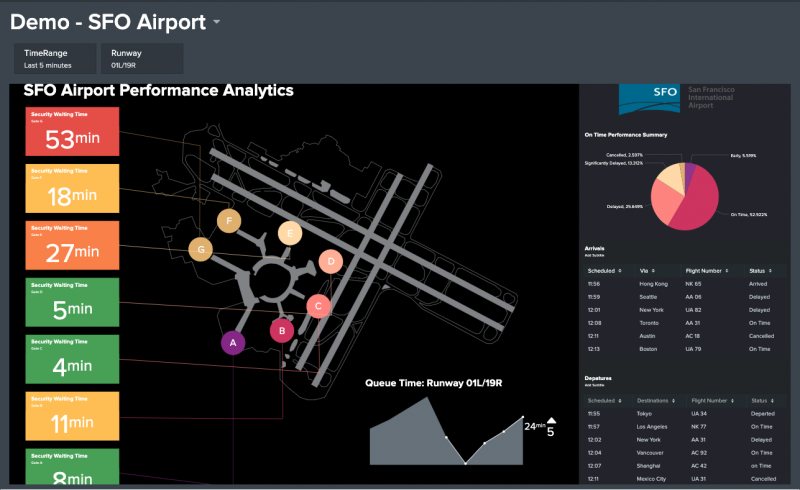Click the 'Departed' status for flight UA 34
Screen dimensions: 800x490
pos(762,414)
